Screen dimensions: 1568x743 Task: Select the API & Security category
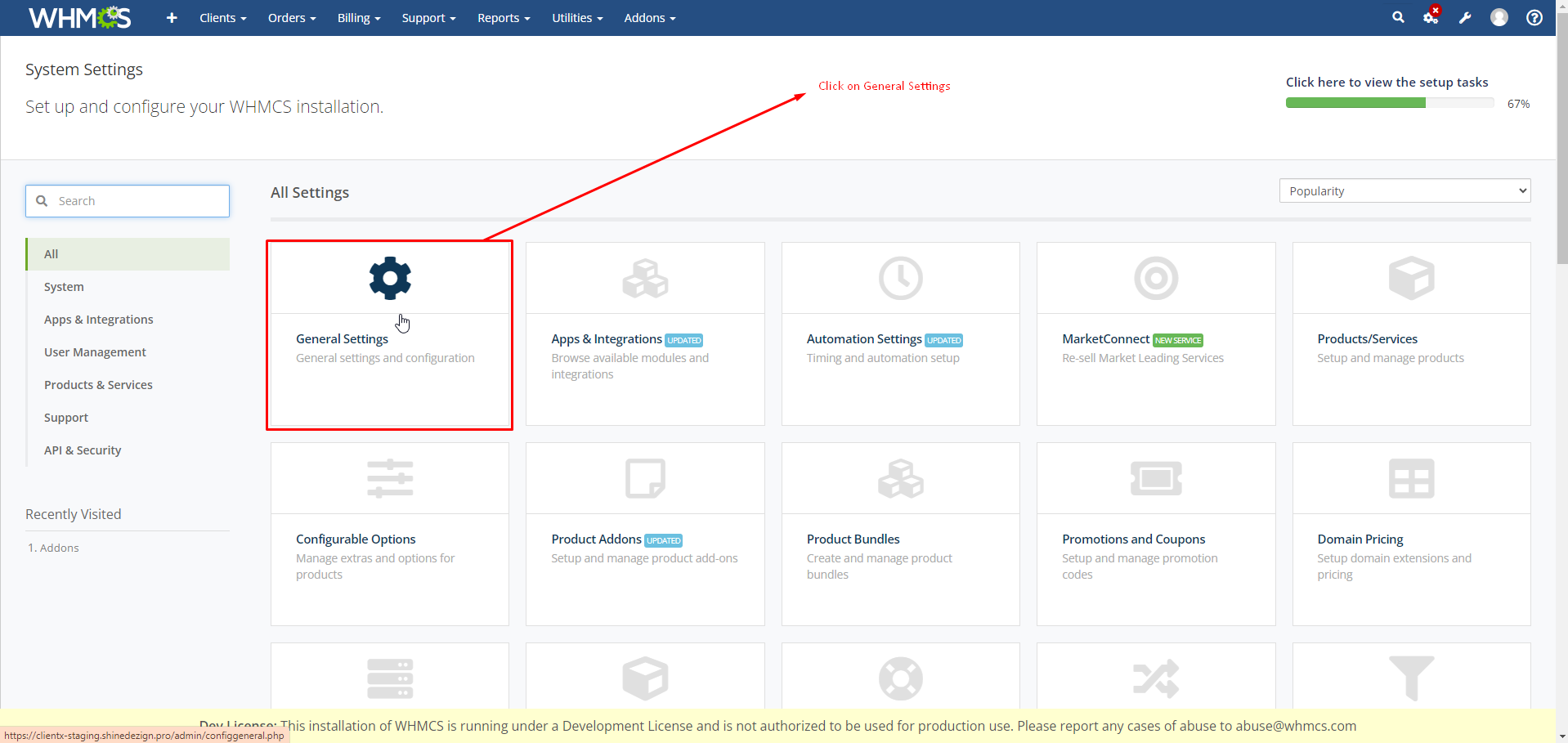pyautogui.click(x=83, y=450)
